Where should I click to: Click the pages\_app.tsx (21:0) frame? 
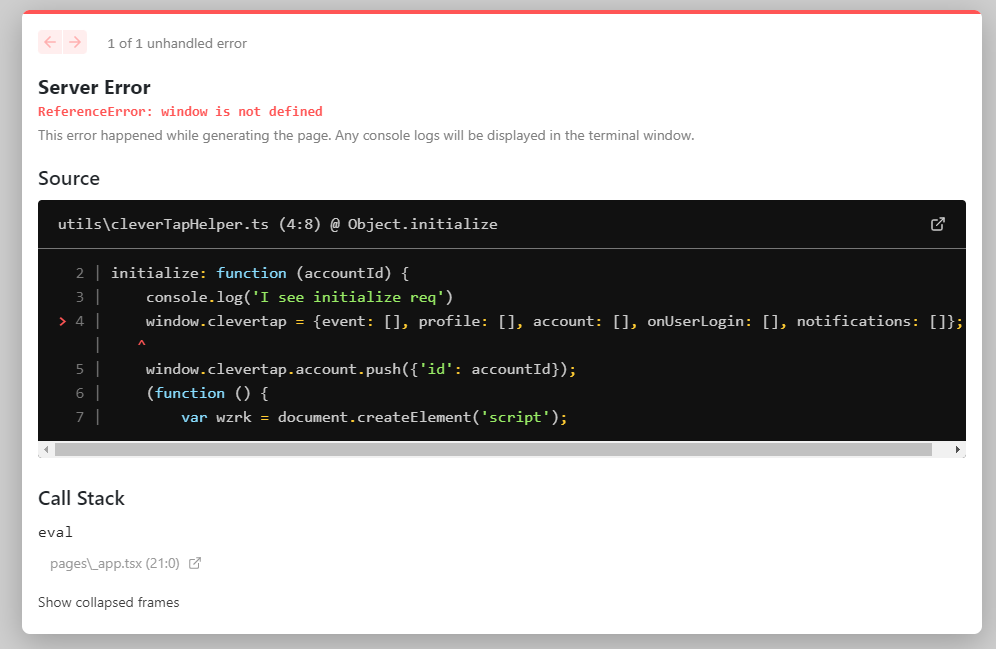pos(115,563)
